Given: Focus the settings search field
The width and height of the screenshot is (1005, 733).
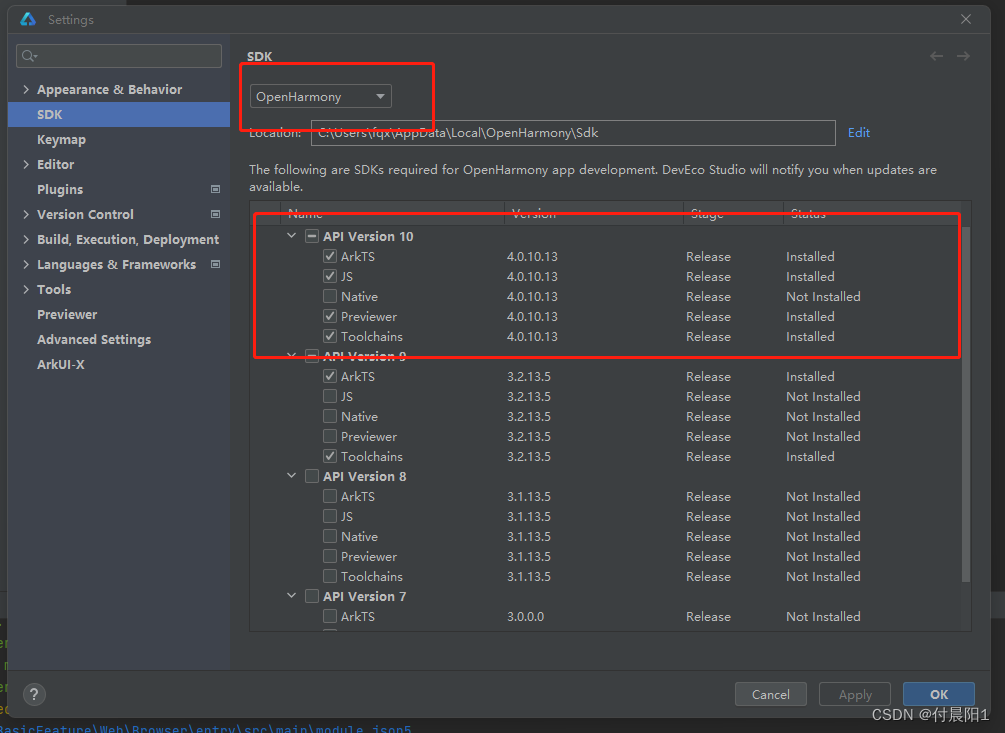Looking at the screenshot, I should [119, 56].
